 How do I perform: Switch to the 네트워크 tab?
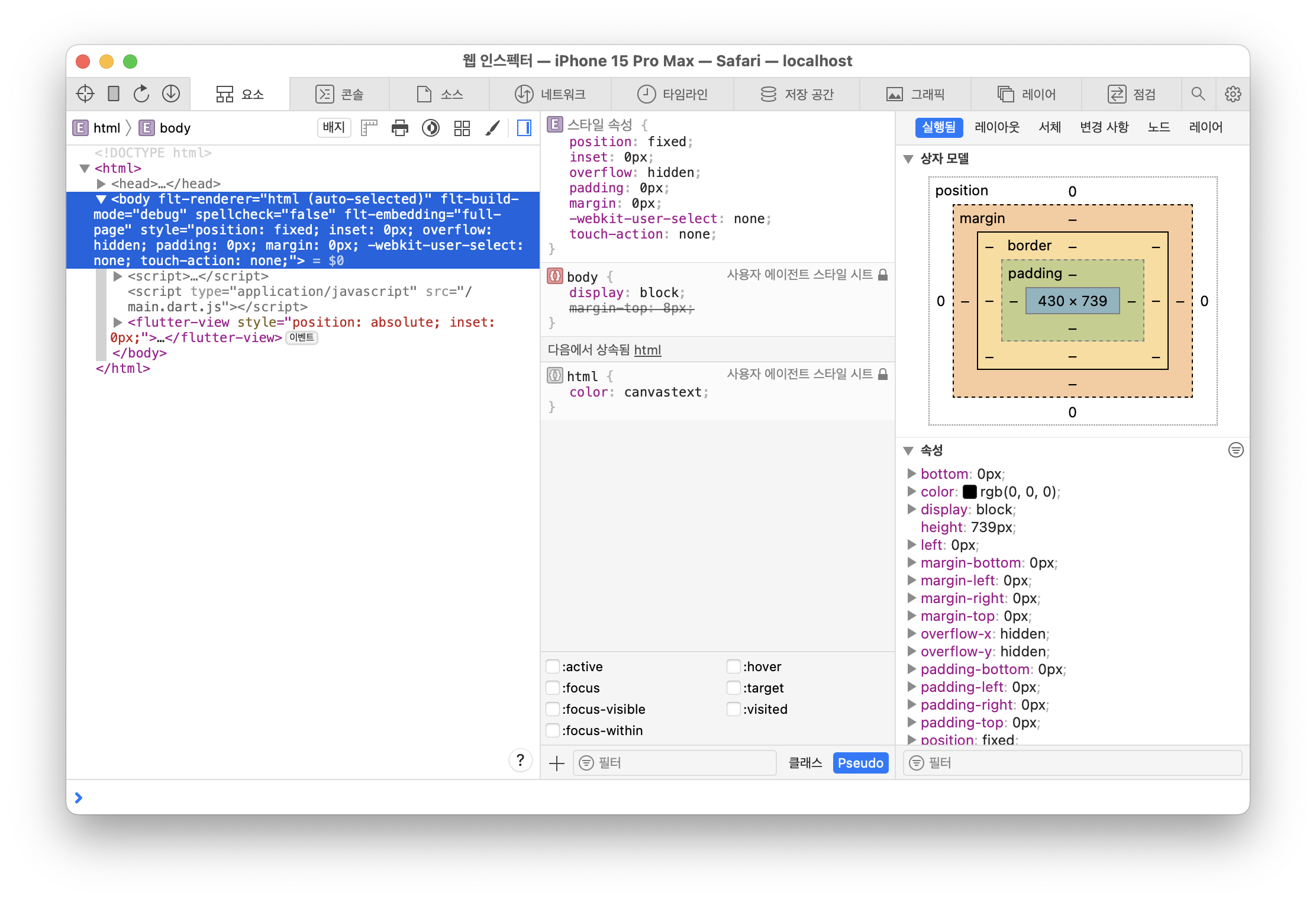pyautogui.click(x=550, y=94)
